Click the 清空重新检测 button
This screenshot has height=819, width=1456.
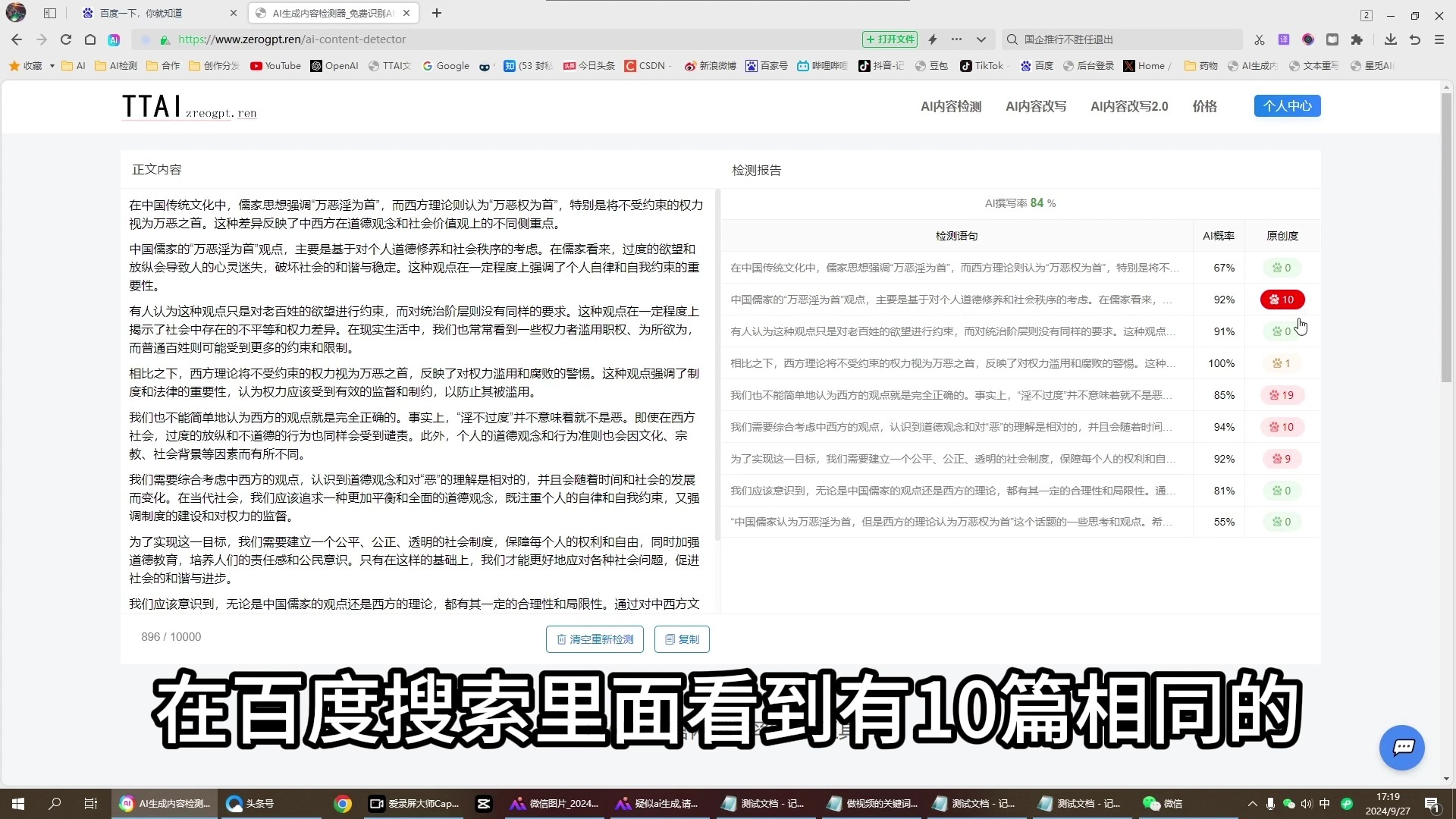(x=596, y=639)
